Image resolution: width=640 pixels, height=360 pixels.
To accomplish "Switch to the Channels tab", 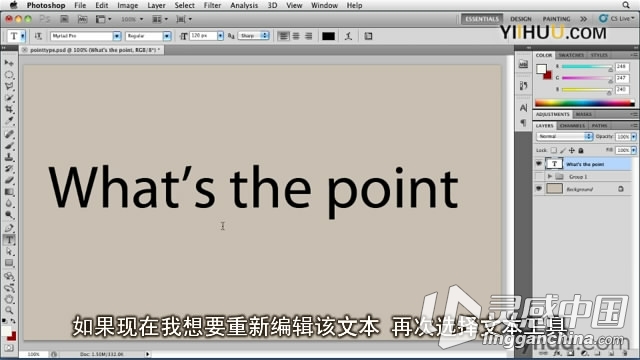I will 572,126.
